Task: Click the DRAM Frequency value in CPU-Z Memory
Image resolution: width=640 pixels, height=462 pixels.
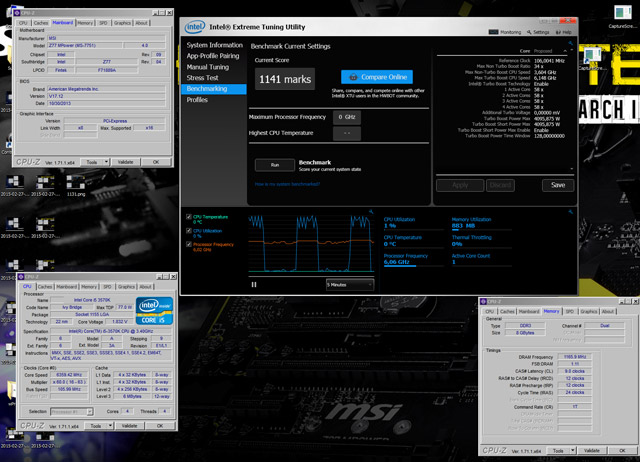Action: tap(575, 357)
